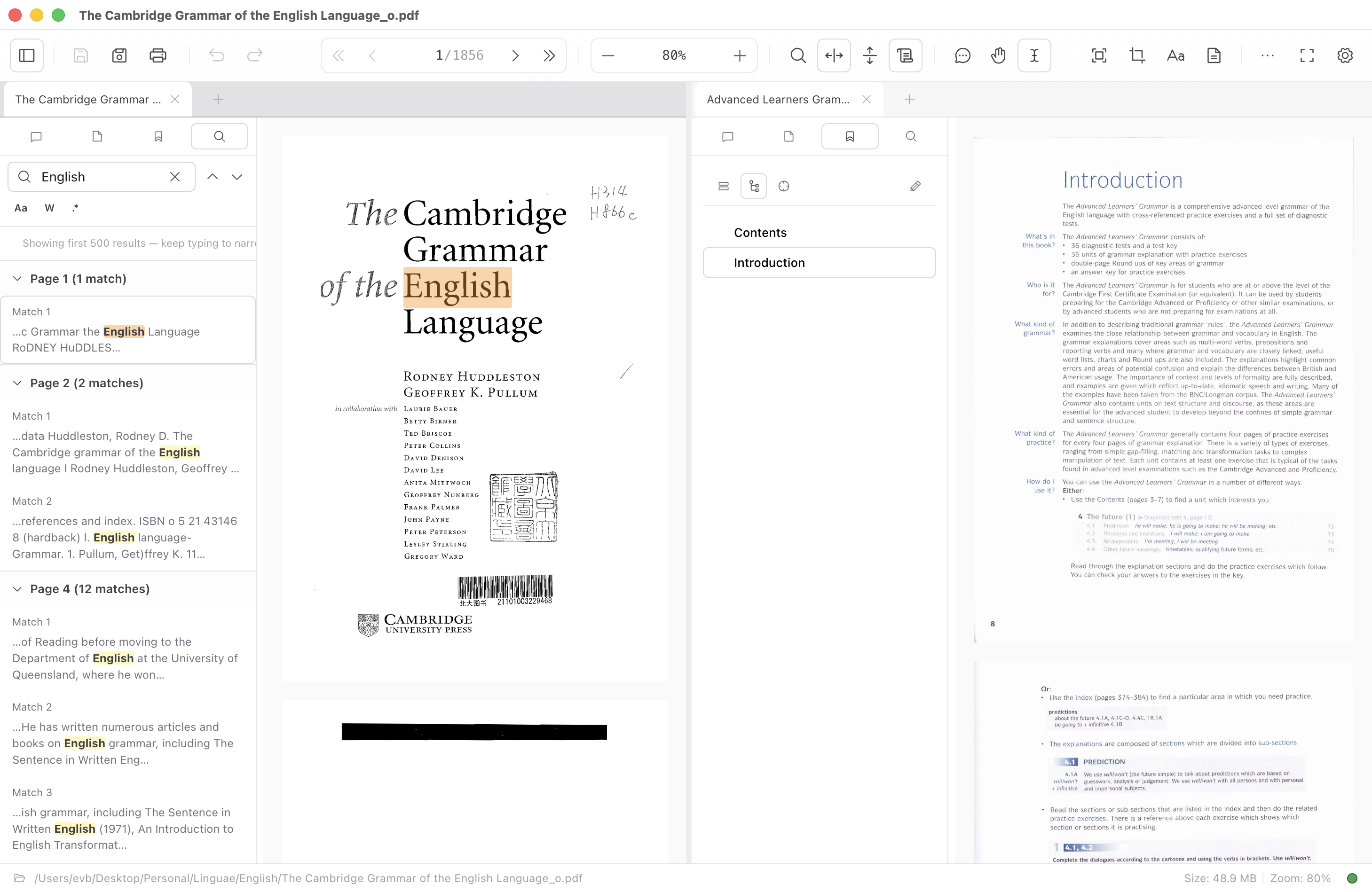Open left pane page thumbnails panel
Viewport: 1372px width, 892px height.
[97, 137]
